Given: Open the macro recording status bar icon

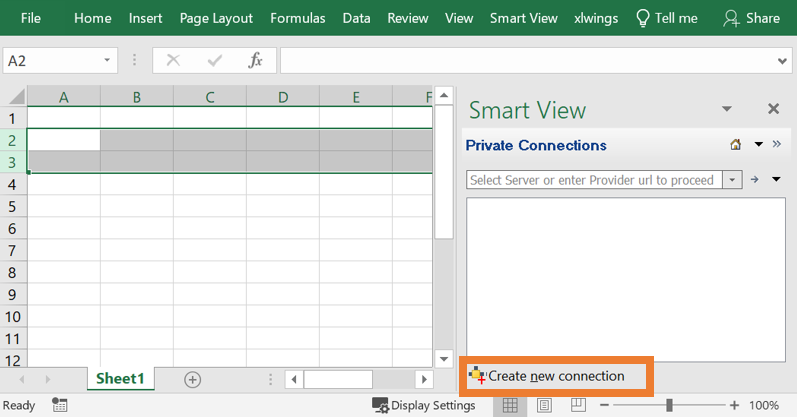Looking at the screenshot, I should [60, 405].
